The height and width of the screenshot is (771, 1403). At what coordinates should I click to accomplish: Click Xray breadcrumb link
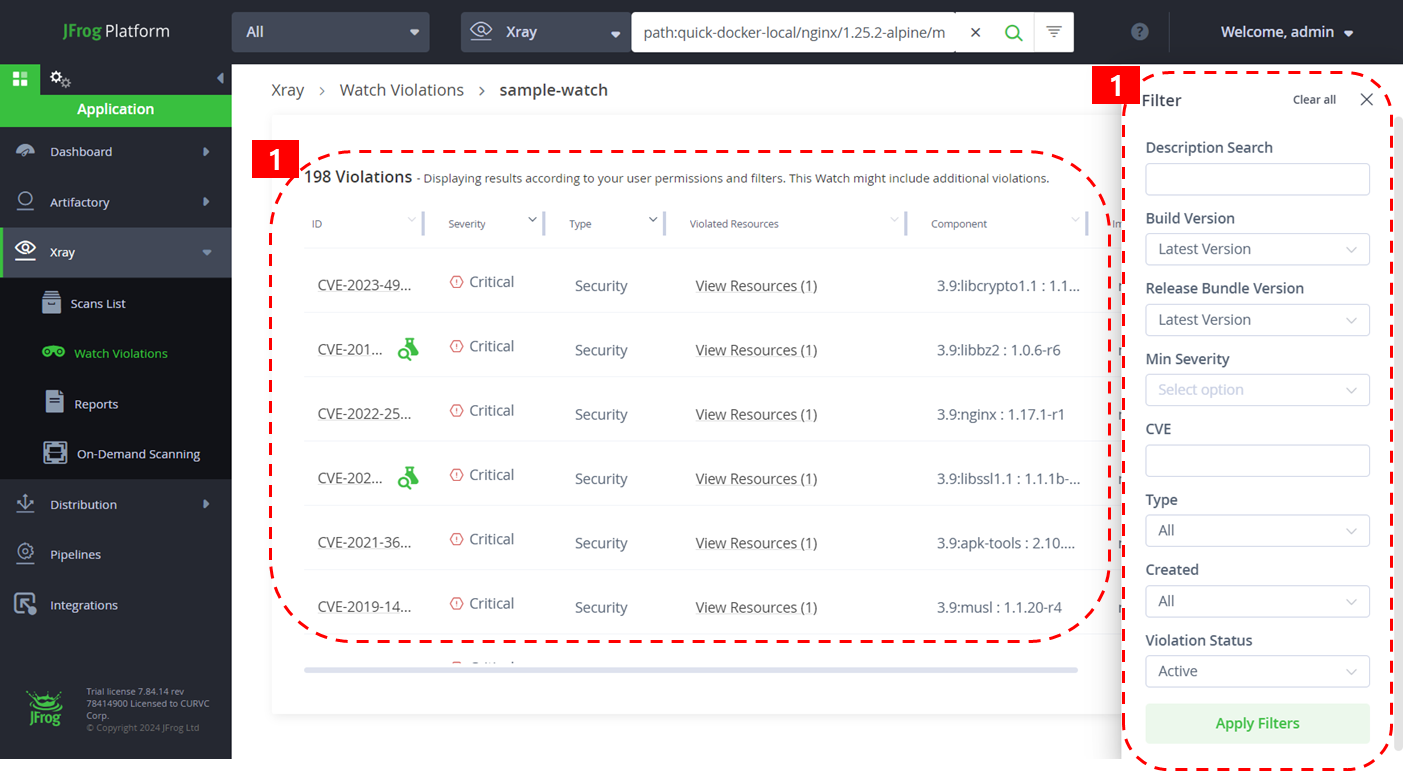(287, 90)
